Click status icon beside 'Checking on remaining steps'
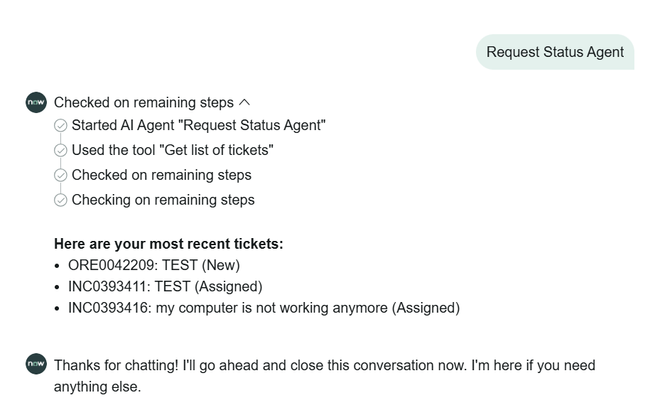The image size is (655, 403). click(x=60, y=200)
